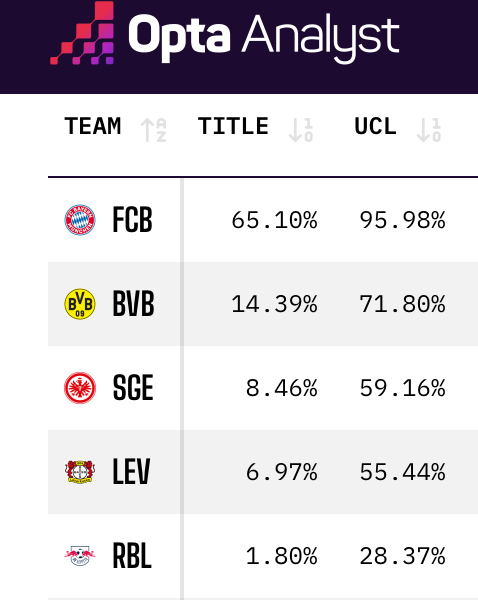
Task: Click FCB title probability 65.10%
Action: (x=274, y=220)
